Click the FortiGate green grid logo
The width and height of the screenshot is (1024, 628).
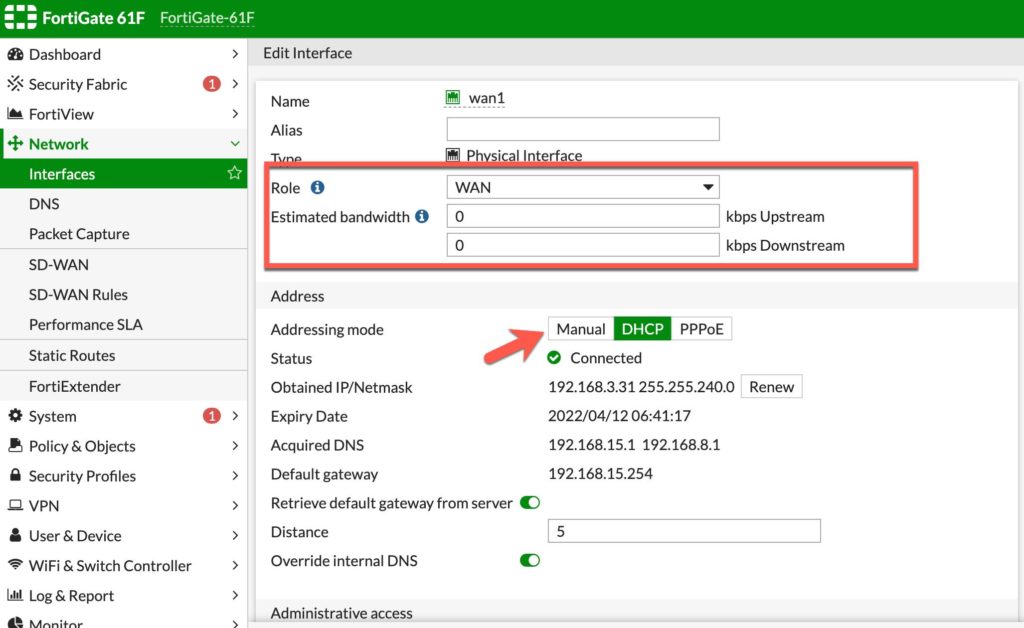pos(20,17)
